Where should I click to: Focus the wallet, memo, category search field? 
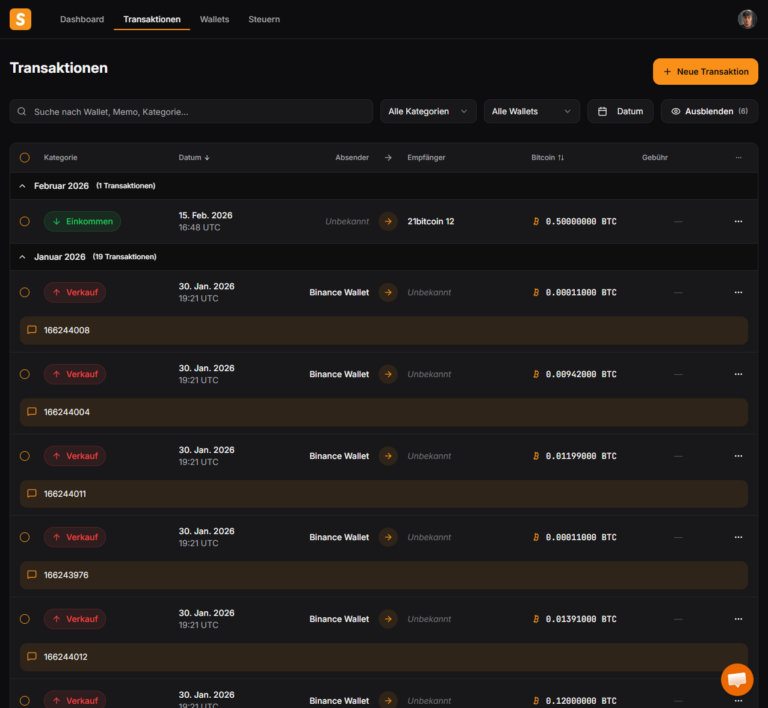(191, 111)
